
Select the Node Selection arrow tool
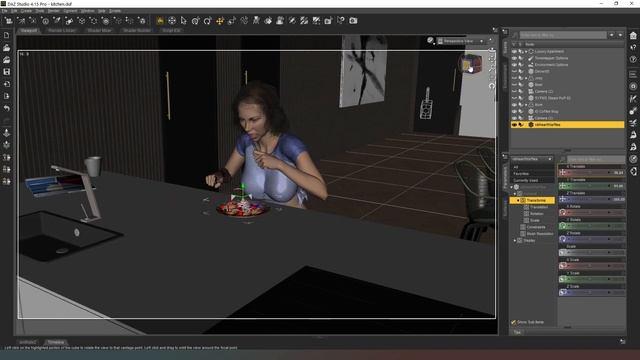[x=184, y=20]
